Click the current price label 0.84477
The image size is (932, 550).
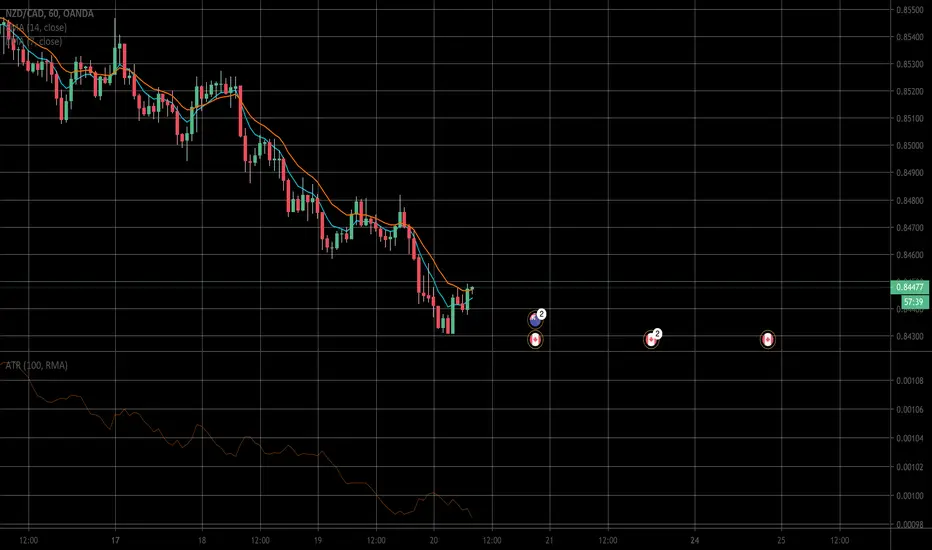909,287
